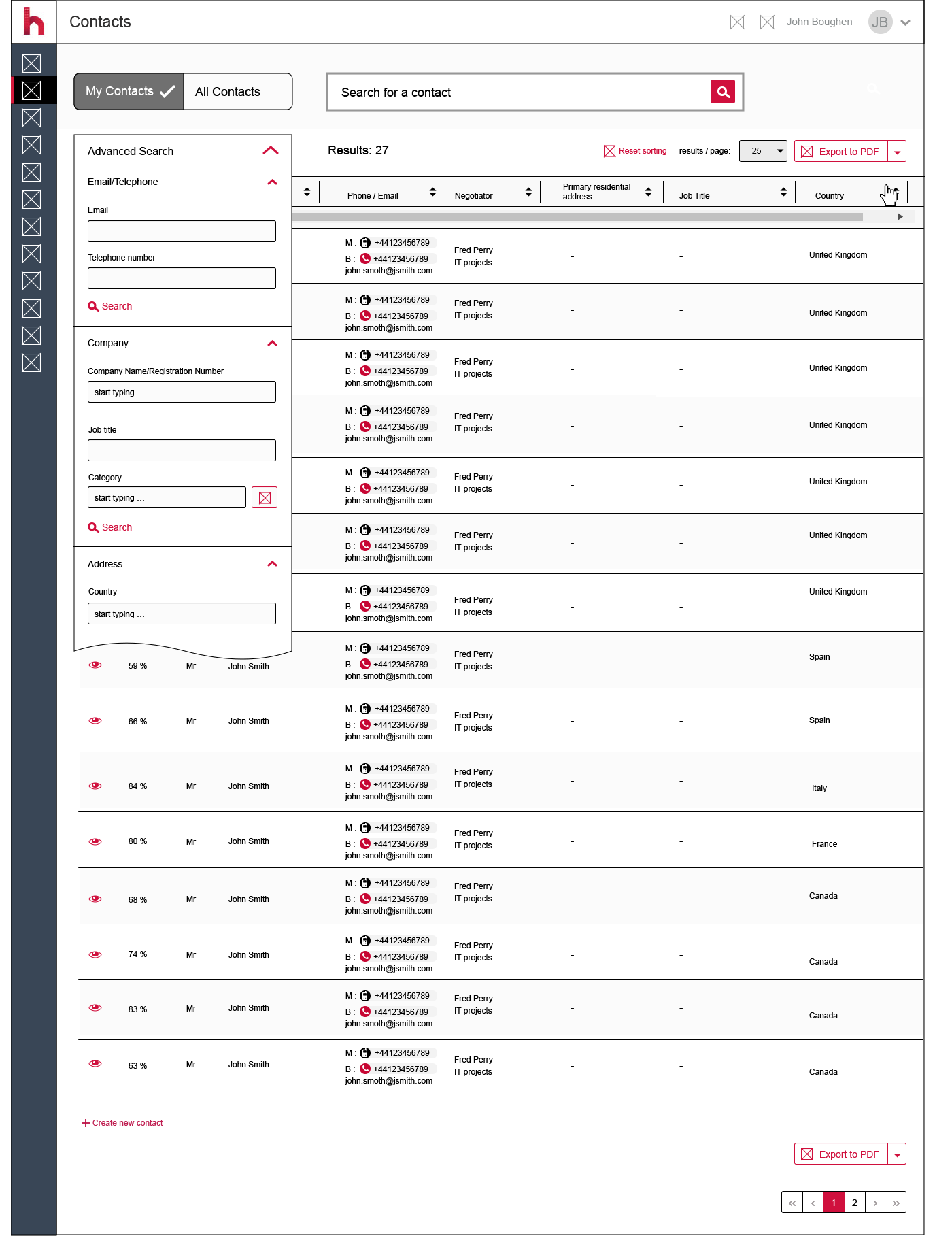Sort by Negotiator column arrows
952x1253 pixels.
528,193
